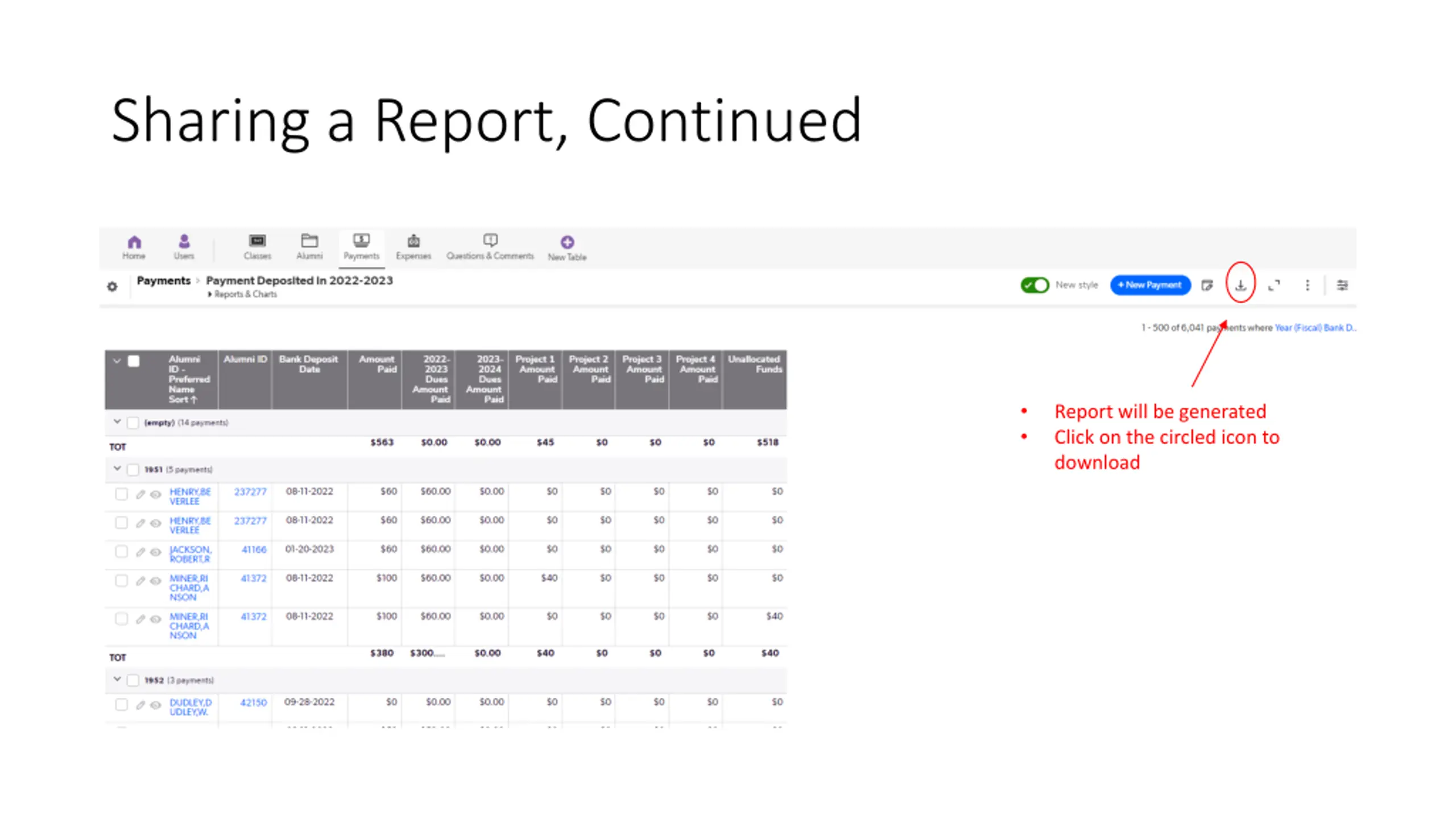1456x819 pixels.
Task: Open Questions & Comments table
Action: tap(490, 247)
